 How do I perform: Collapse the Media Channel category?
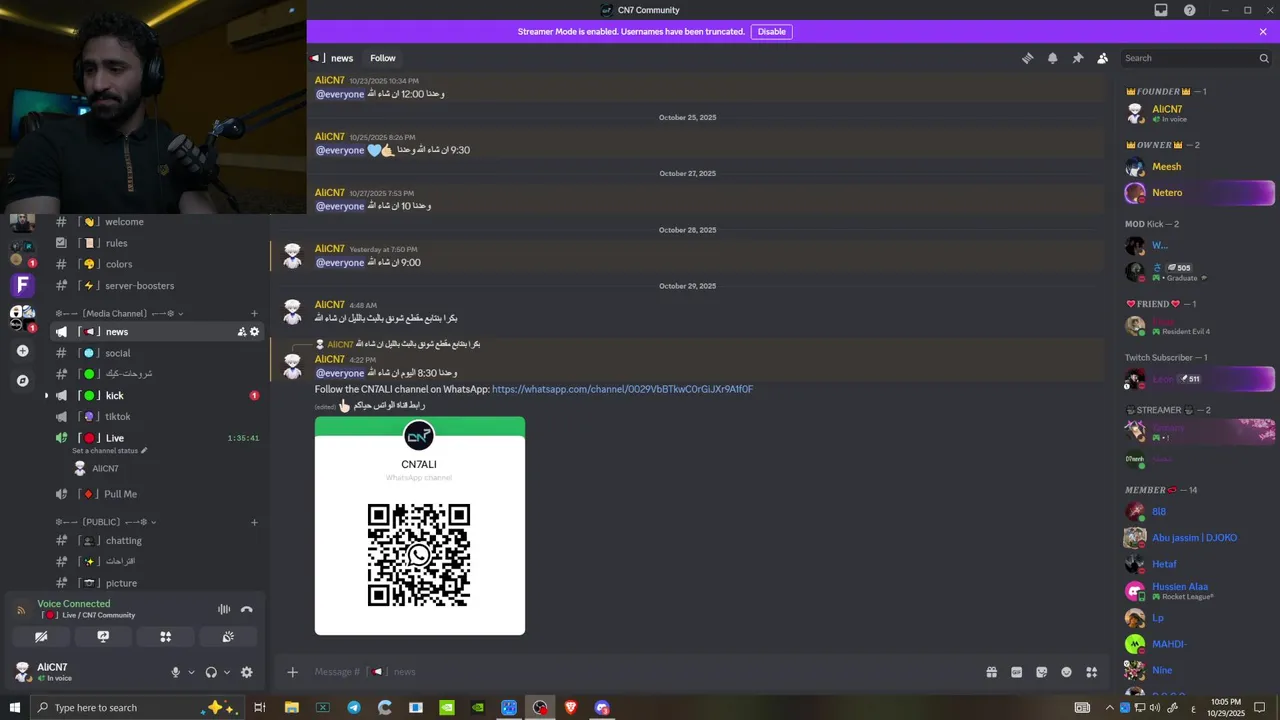point(120,314)
